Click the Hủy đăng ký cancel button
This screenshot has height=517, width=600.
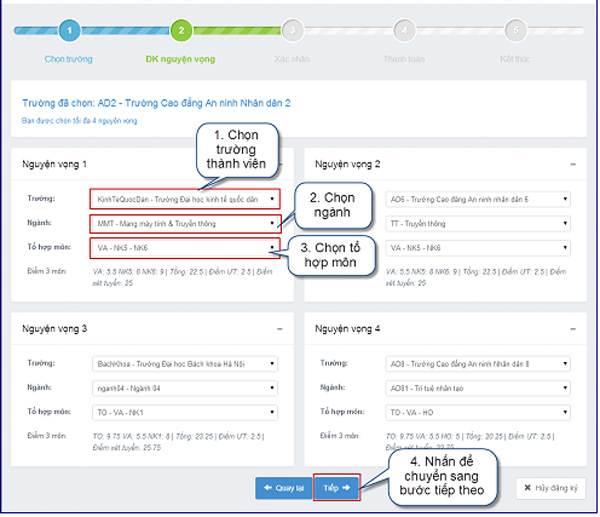coord(551,488)
